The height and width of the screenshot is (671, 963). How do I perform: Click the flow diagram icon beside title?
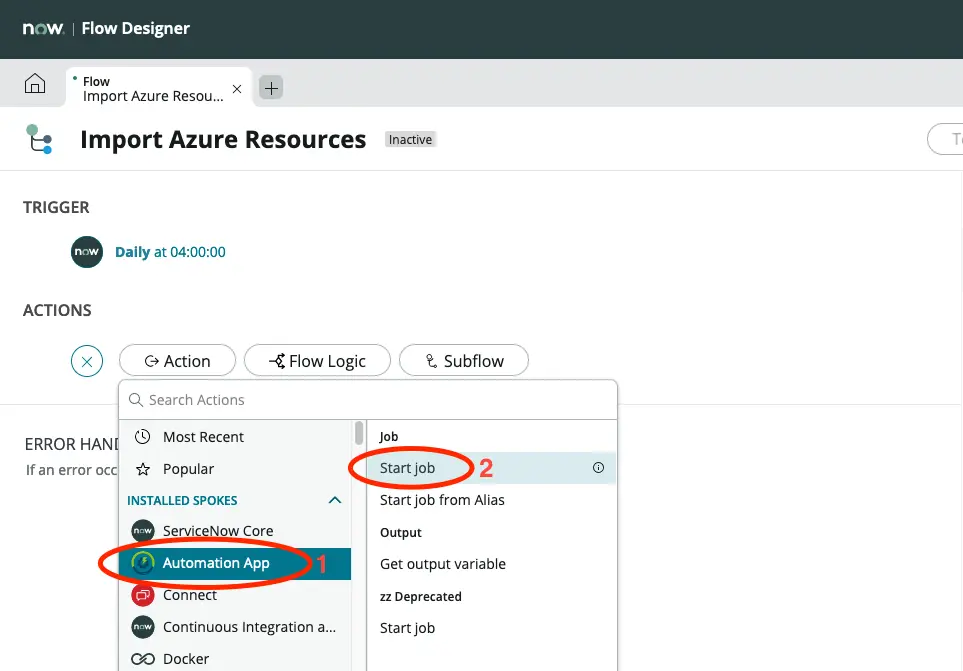39,139
